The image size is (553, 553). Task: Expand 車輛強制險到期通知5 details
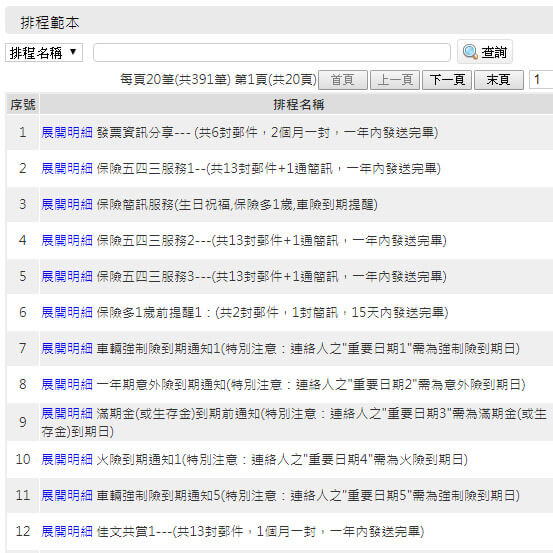pos(67,496)
